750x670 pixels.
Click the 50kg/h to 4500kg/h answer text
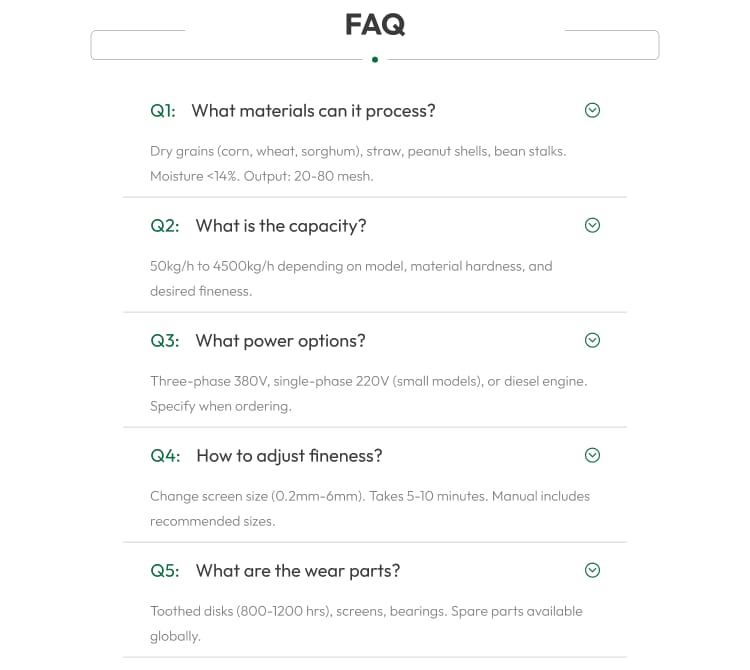tap(351, 278)
